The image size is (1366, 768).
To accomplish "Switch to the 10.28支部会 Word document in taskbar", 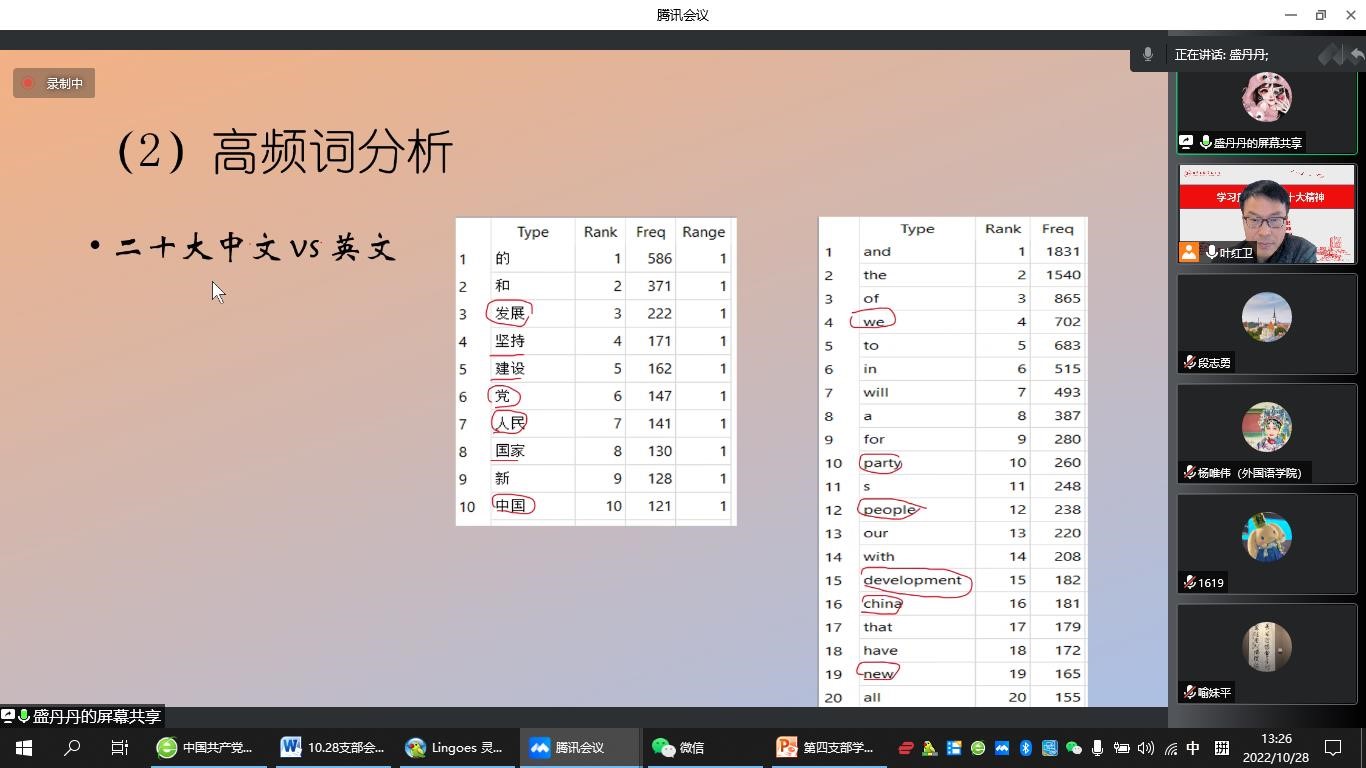I will point(333,748).
